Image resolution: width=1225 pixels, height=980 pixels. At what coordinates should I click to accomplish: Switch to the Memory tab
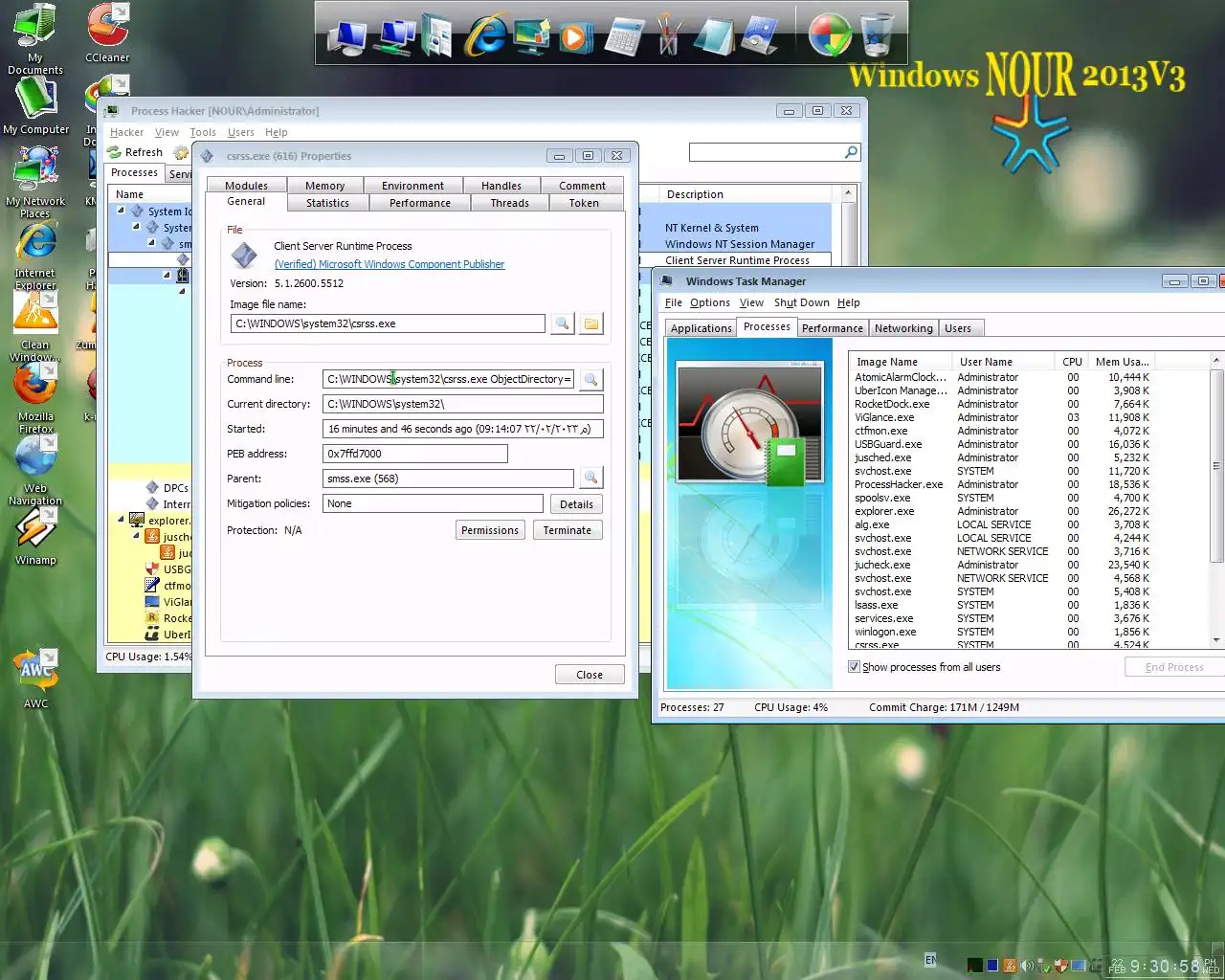pos(324,186)
